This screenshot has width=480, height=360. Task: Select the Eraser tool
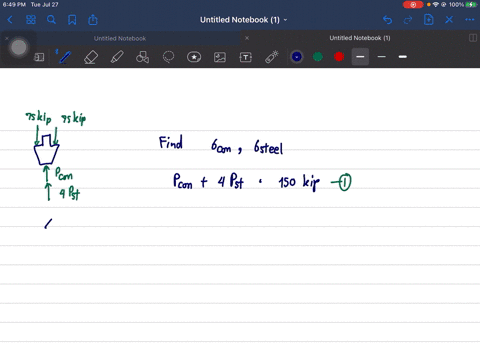pyautogui.click(x=91, y=57)
